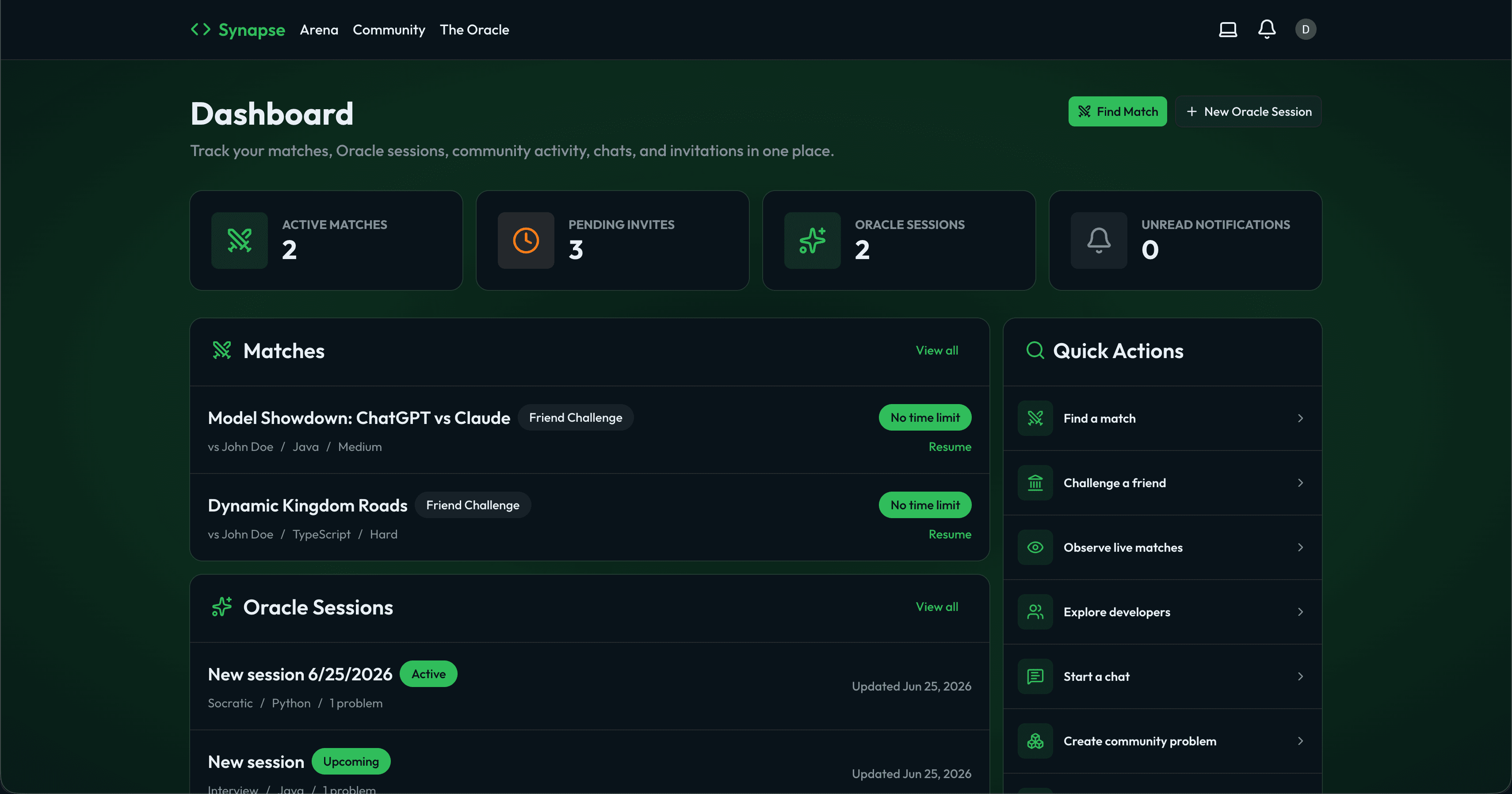Screen dimensions: 1512x794
Task: Click the eye icon for Observe live matches
Action: coord(1035,547)
